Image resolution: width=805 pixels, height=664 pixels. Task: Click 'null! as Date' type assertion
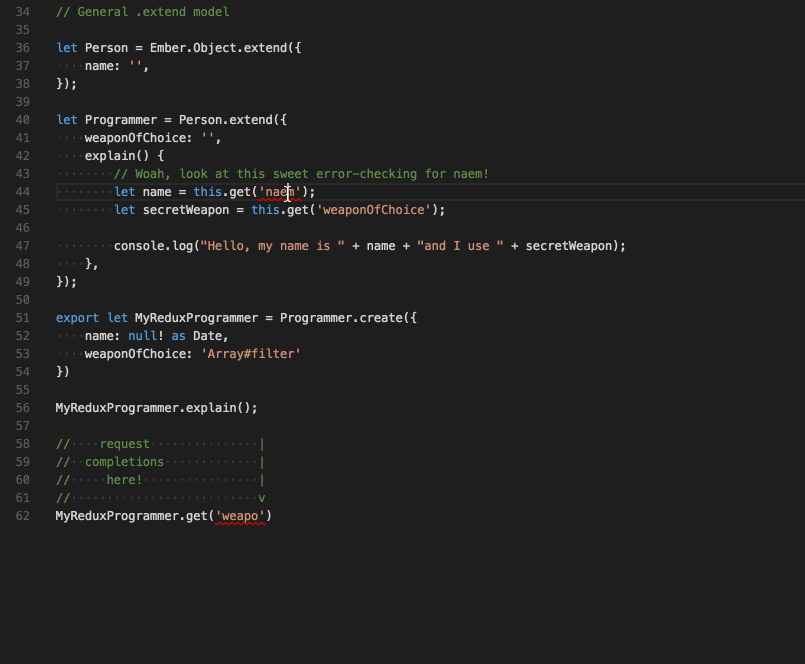pyautogui.click(x=175, y=336)
